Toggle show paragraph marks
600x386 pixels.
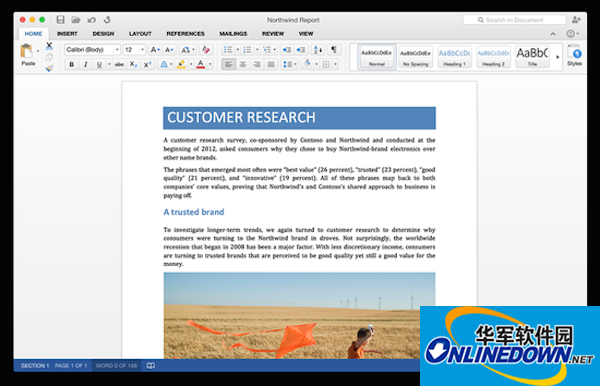(x=334, y=50)
